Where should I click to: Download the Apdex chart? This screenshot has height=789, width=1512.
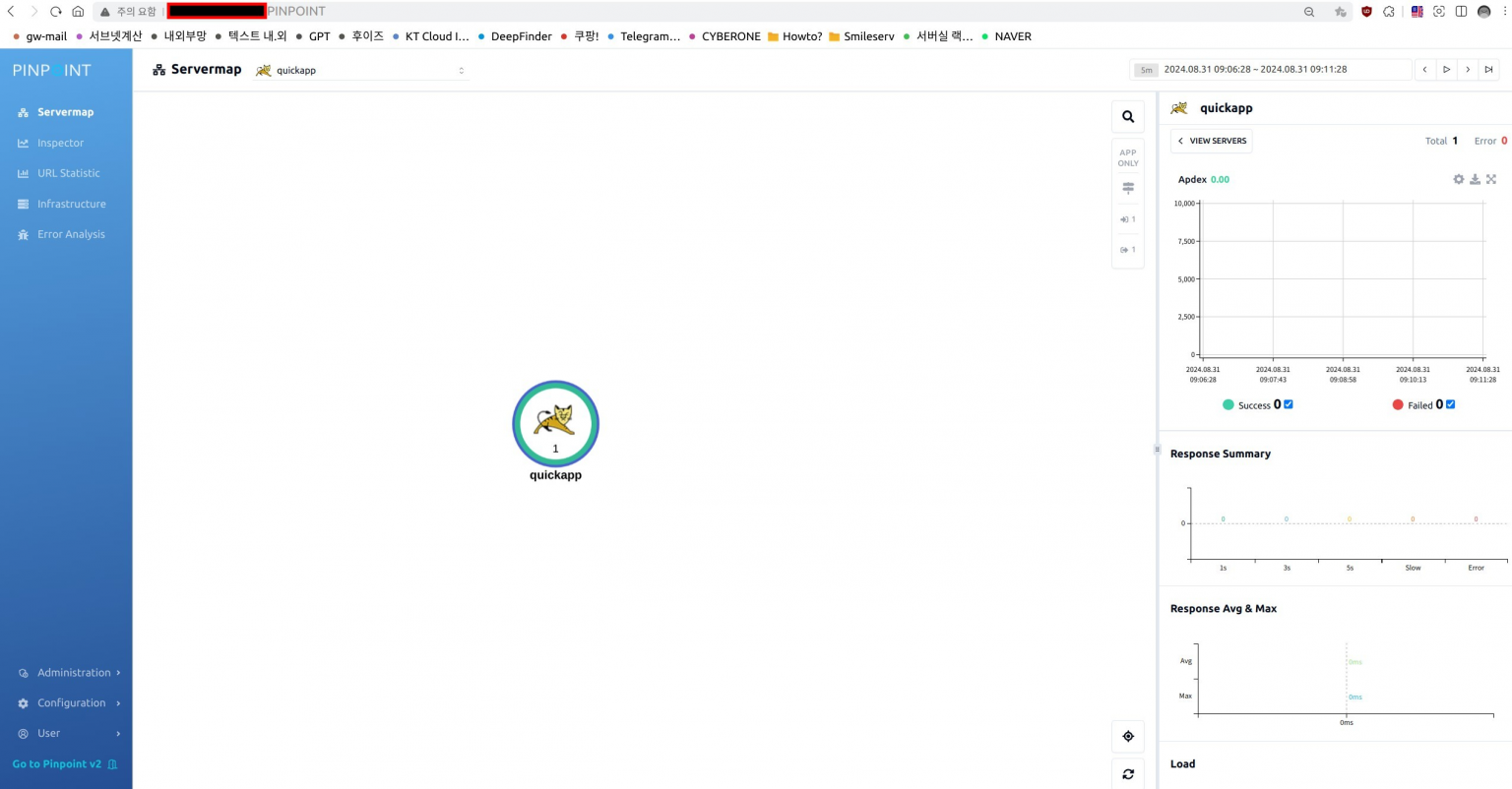[x=1475, y=179]
